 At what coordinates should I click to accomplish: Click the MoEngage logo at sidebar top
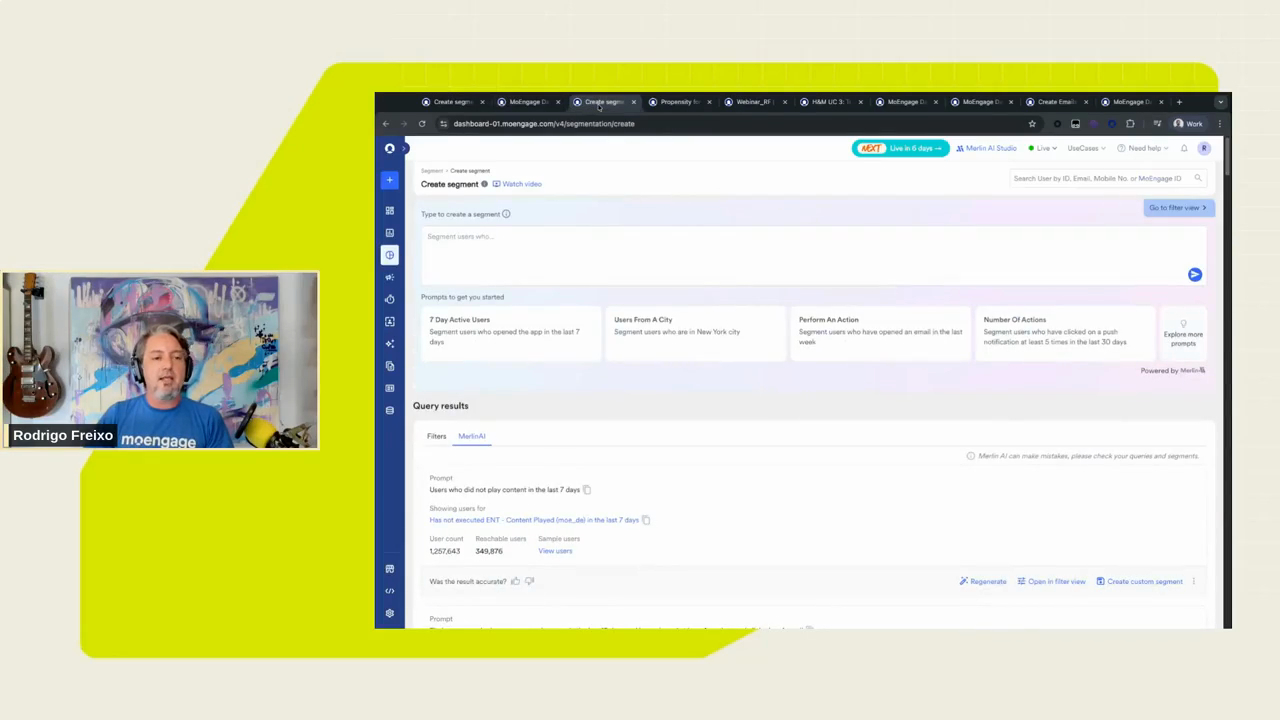coord(390,148)
